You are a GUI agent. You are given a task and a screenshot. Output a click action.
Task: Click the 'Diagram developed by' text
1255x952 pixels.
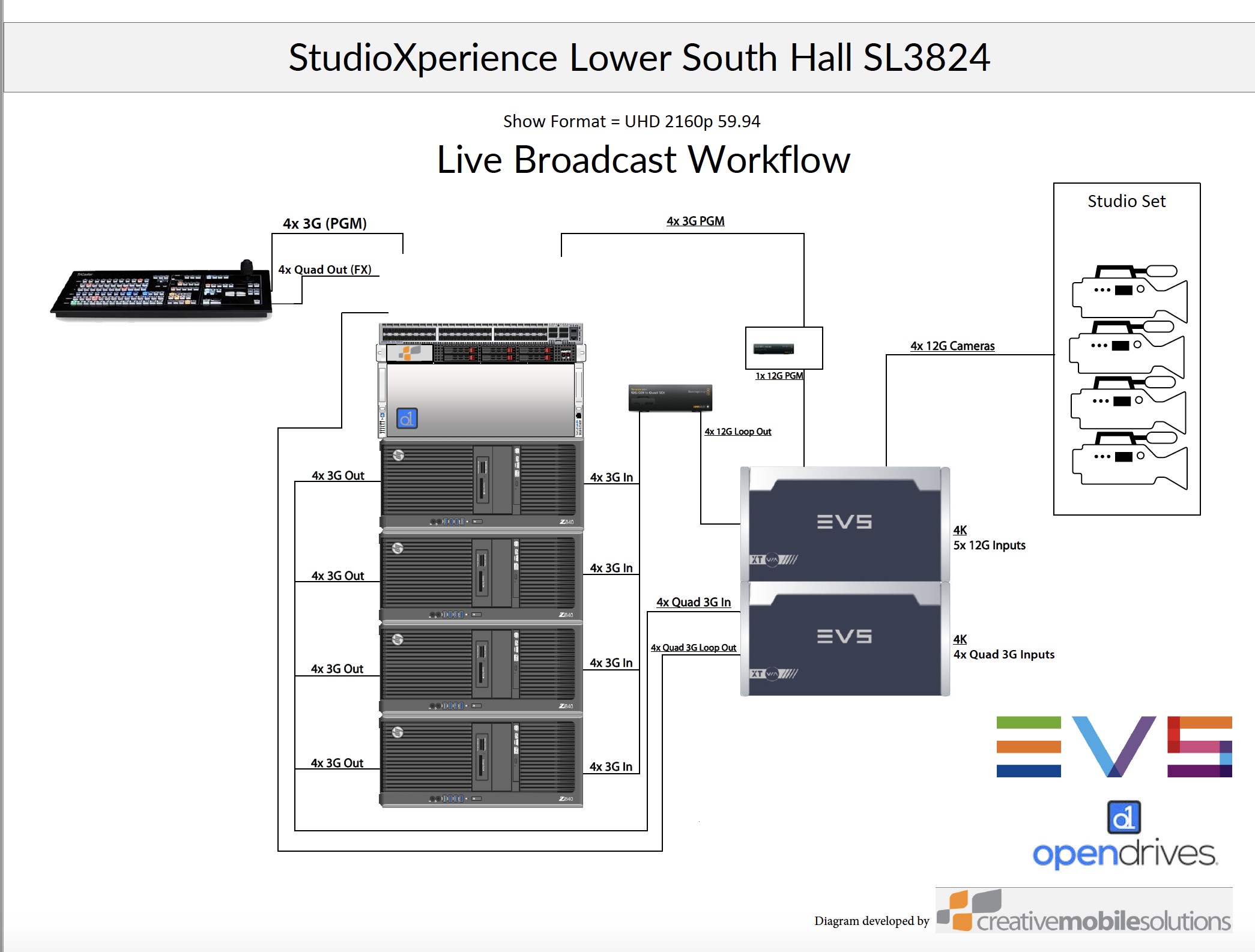(872, 921)
